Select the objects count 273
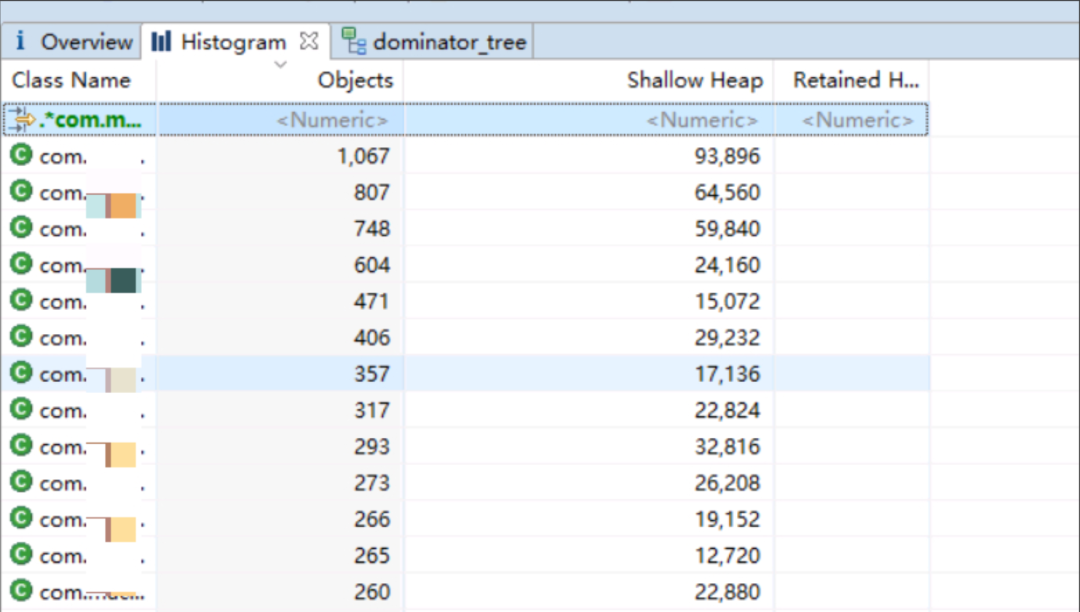 click(372, 483)
